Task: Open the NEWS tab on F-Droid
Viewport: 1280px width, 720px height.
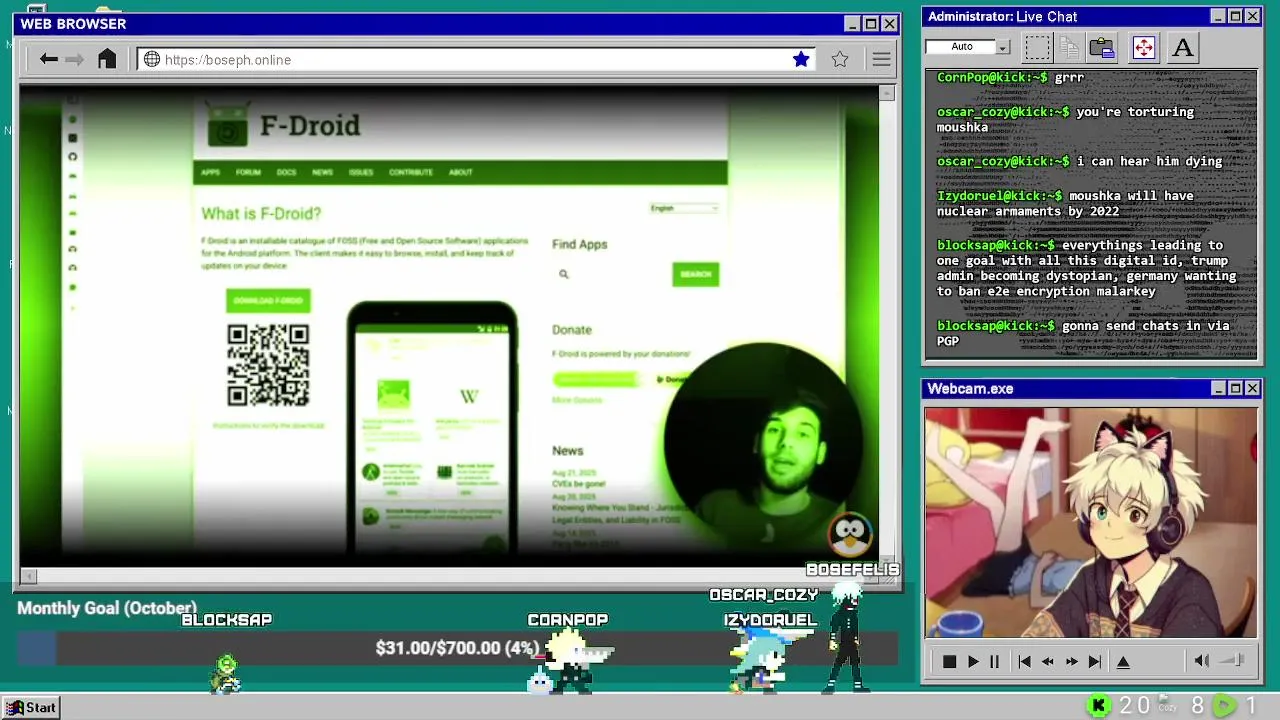Action: click(322, 172)
